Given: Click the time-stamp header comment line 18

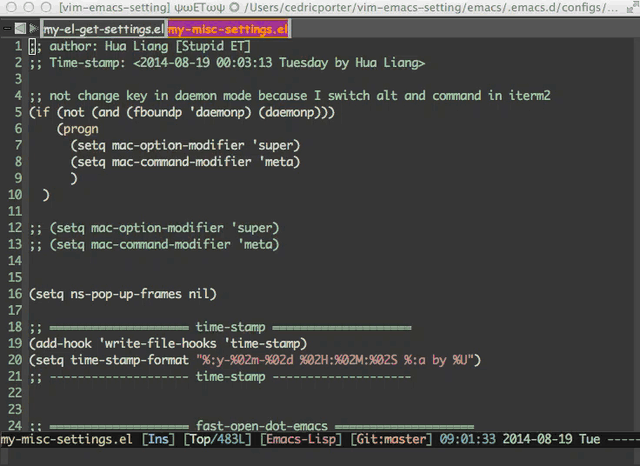Looking at the screenshot, I should [220, 327].
